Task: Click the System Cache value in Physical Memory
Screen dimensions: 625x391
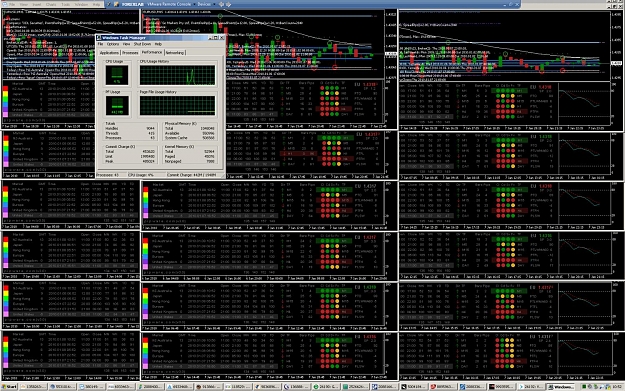Action: (x=208, y=138)
